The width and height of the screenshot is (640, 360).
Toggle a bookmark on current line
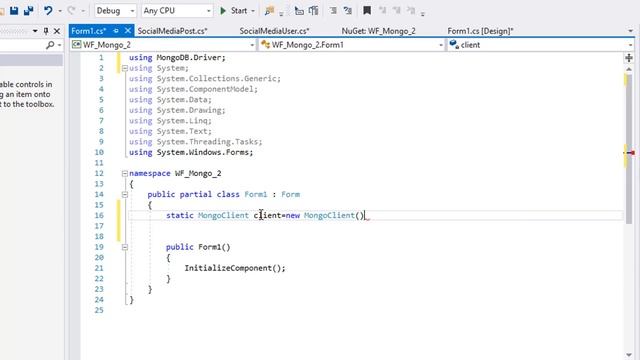pyautogui.click(x=367, y=11)
